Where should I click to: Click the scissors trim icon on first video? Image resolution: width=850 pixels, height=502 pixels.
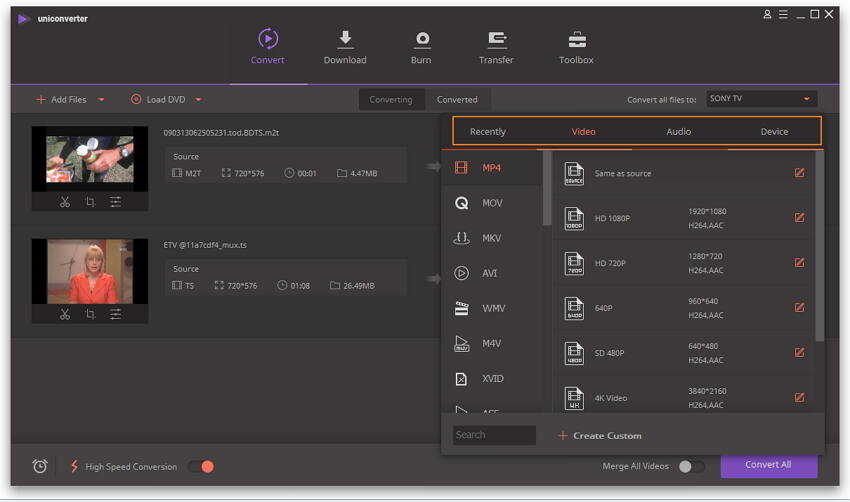pyautogui.click(x=65, y=202)
